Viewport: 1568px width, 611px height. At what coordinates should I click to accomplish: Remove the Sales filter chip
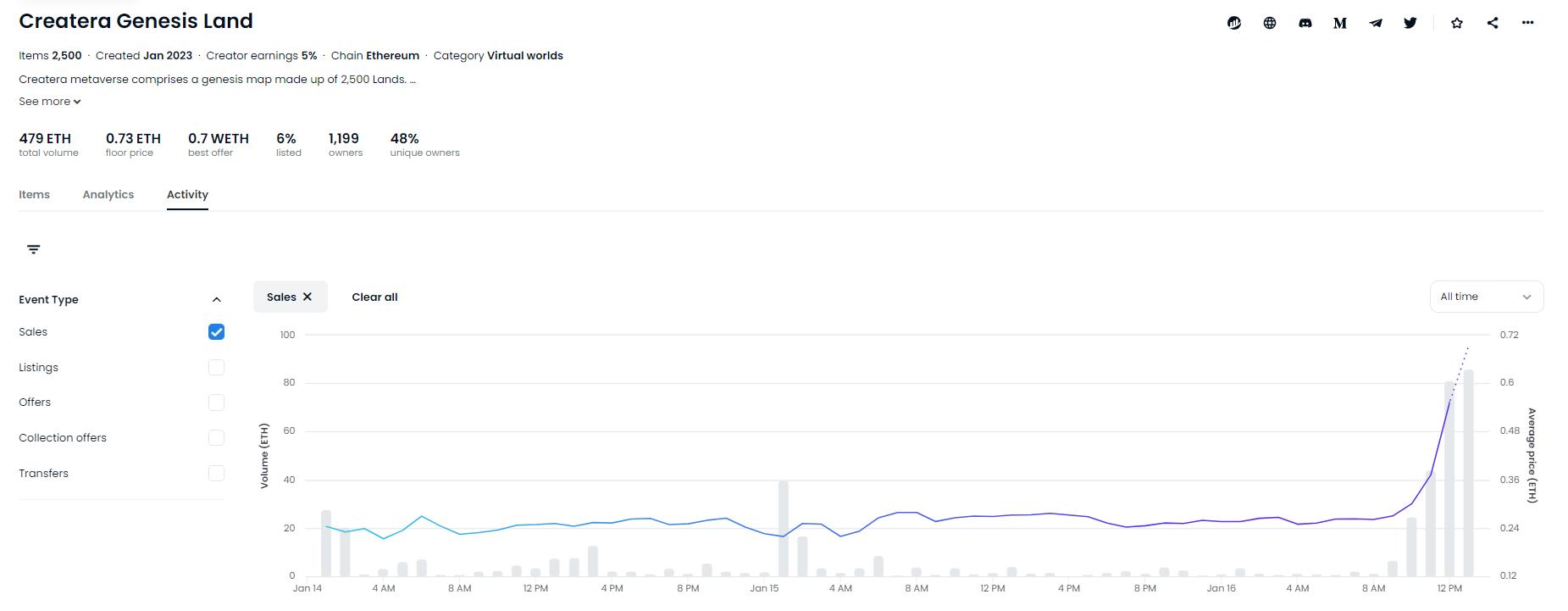click(x=308, y=297)
